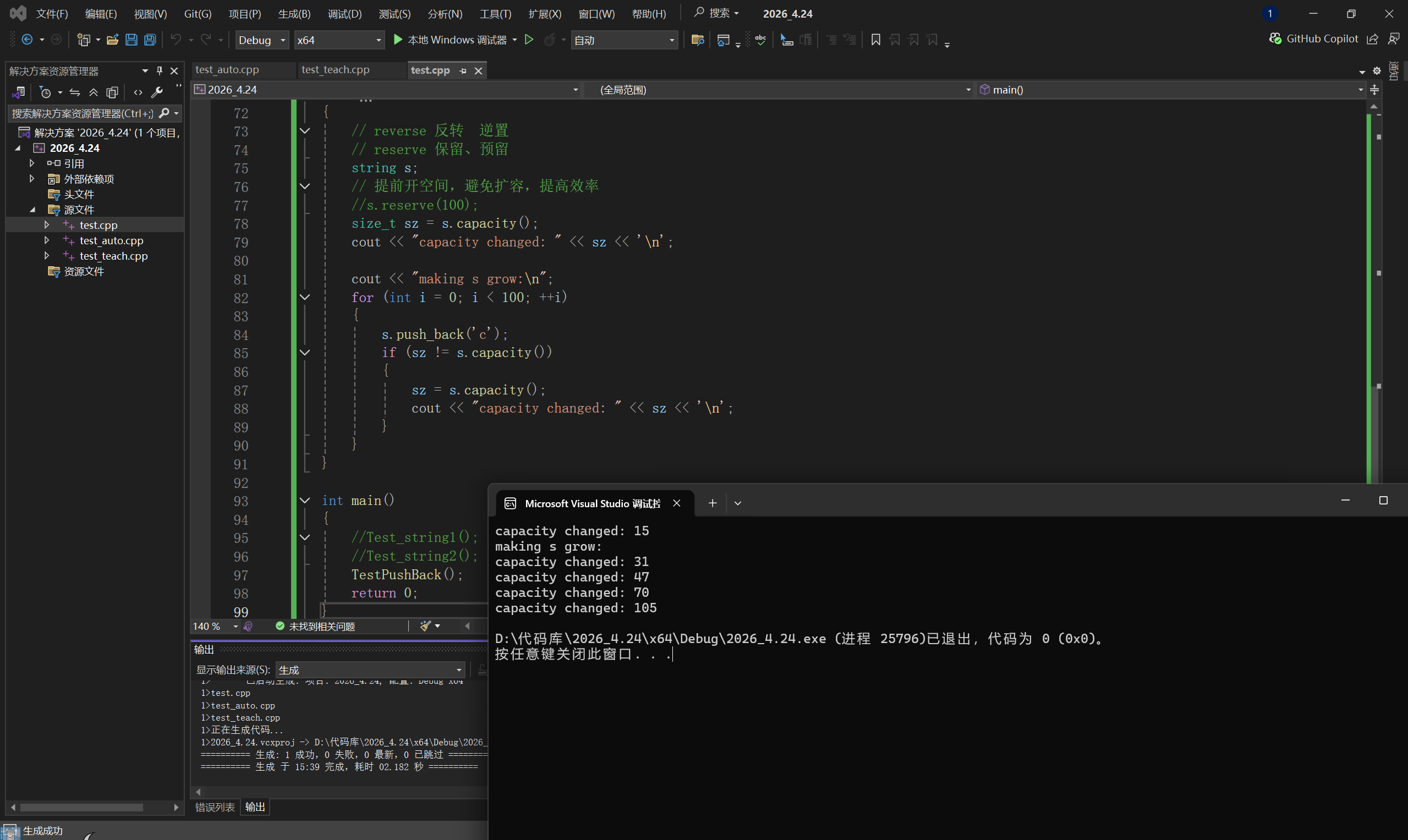1408x840 pixels.
Task: Switch to the test_teach.cpp tab
Action: click(x=335, y=70)
